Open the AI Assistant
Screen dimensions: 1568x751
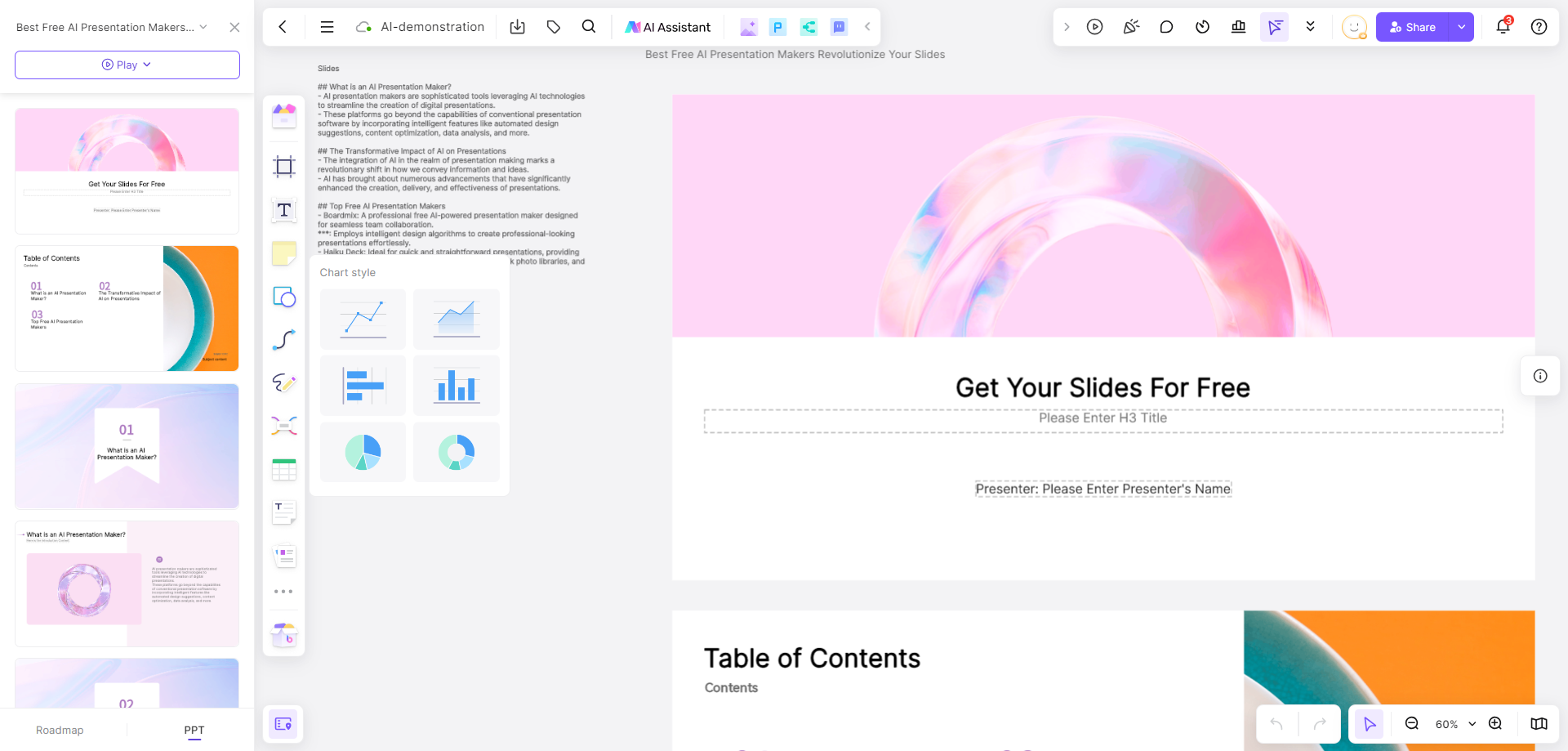pyautogui.click(x=668, y=27)
